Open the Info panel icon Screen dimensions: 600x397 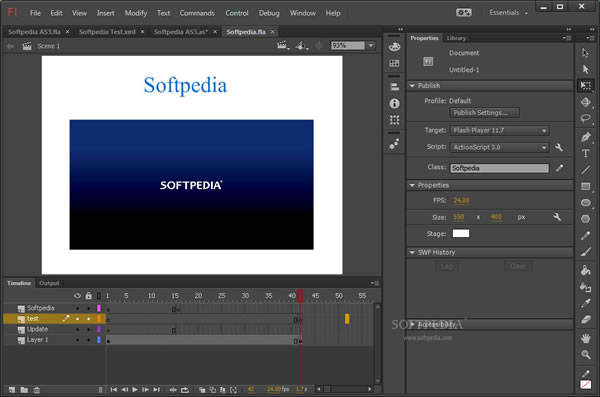click(394, 103)
